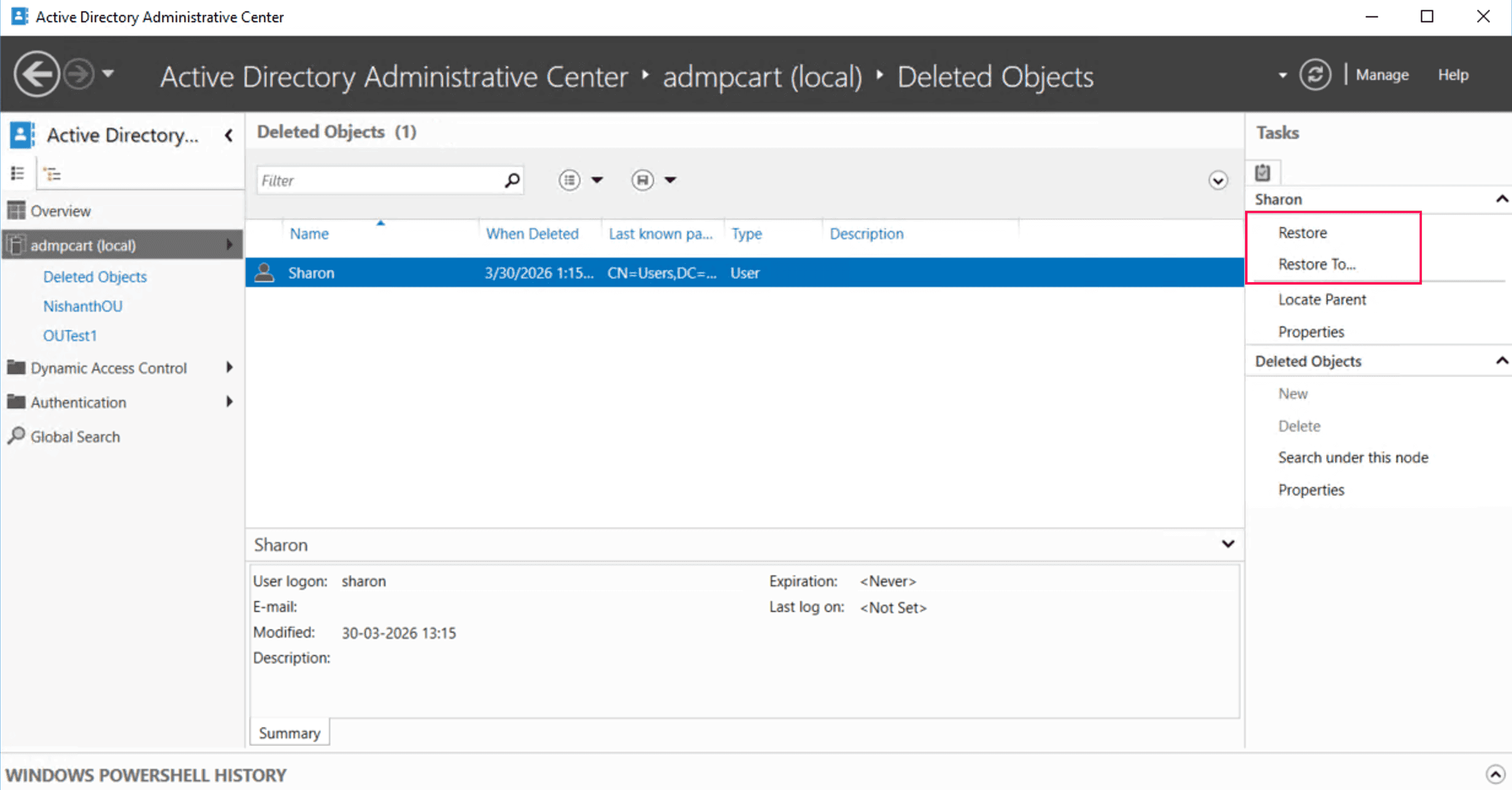Screen dimensions: 1512x790
Task: Switch to the Summary tab
Action: point(289,732)
